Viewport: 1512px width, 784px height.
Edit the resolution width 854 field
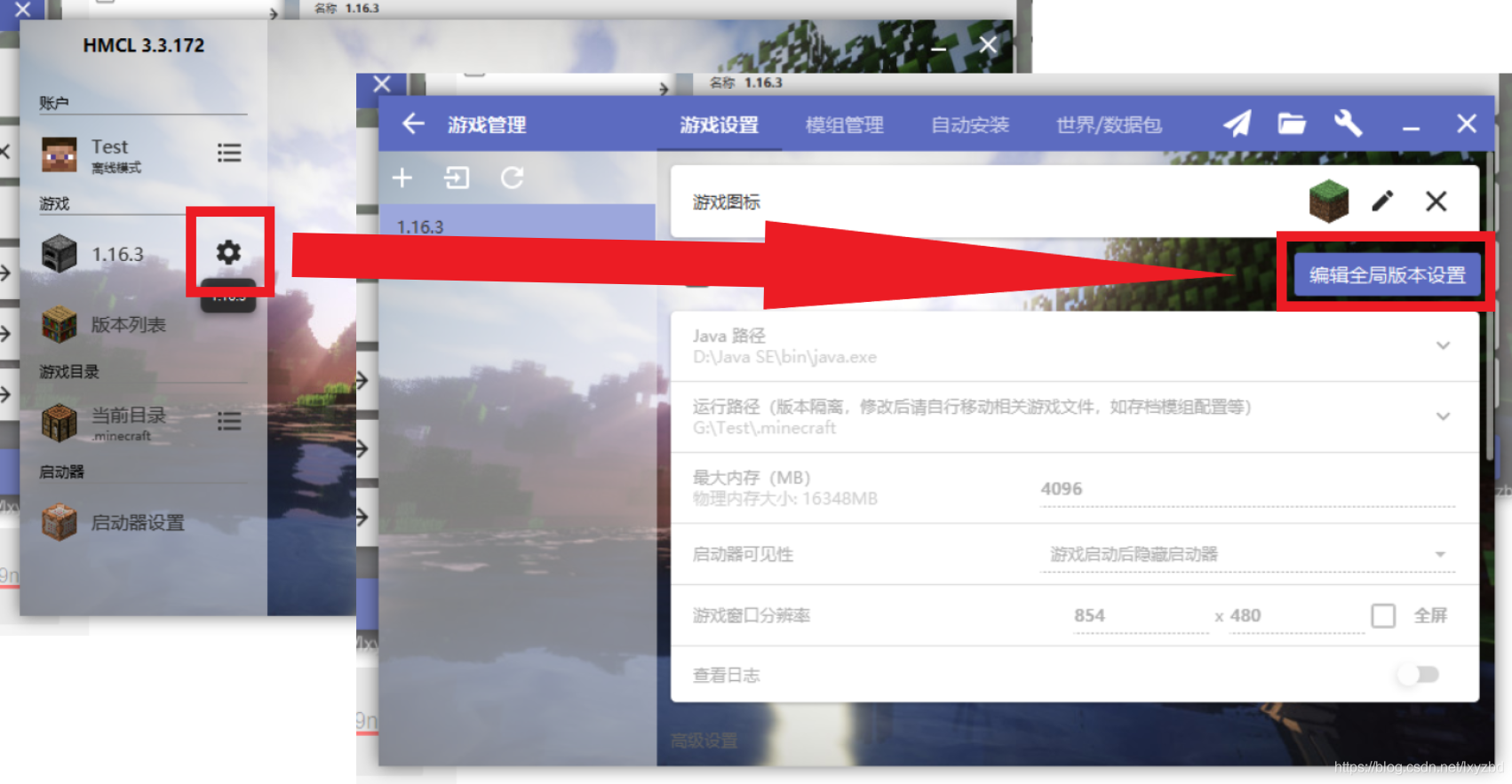point(1141,616)
